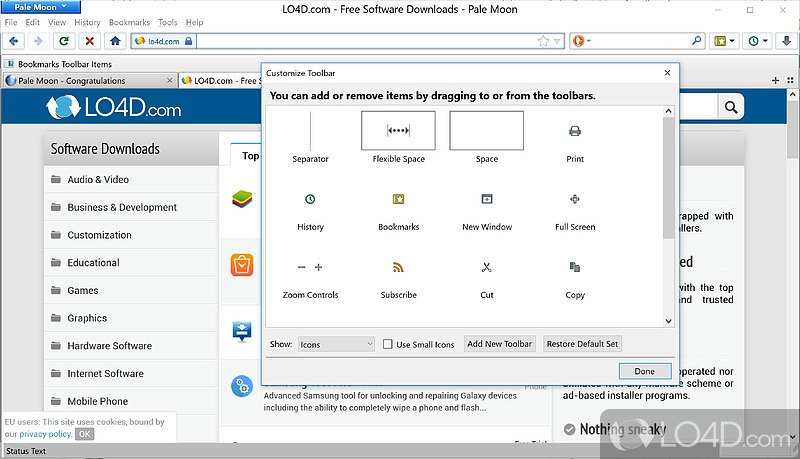
Task: Click the lo4d.com site identity button
Action: (163, 41)
